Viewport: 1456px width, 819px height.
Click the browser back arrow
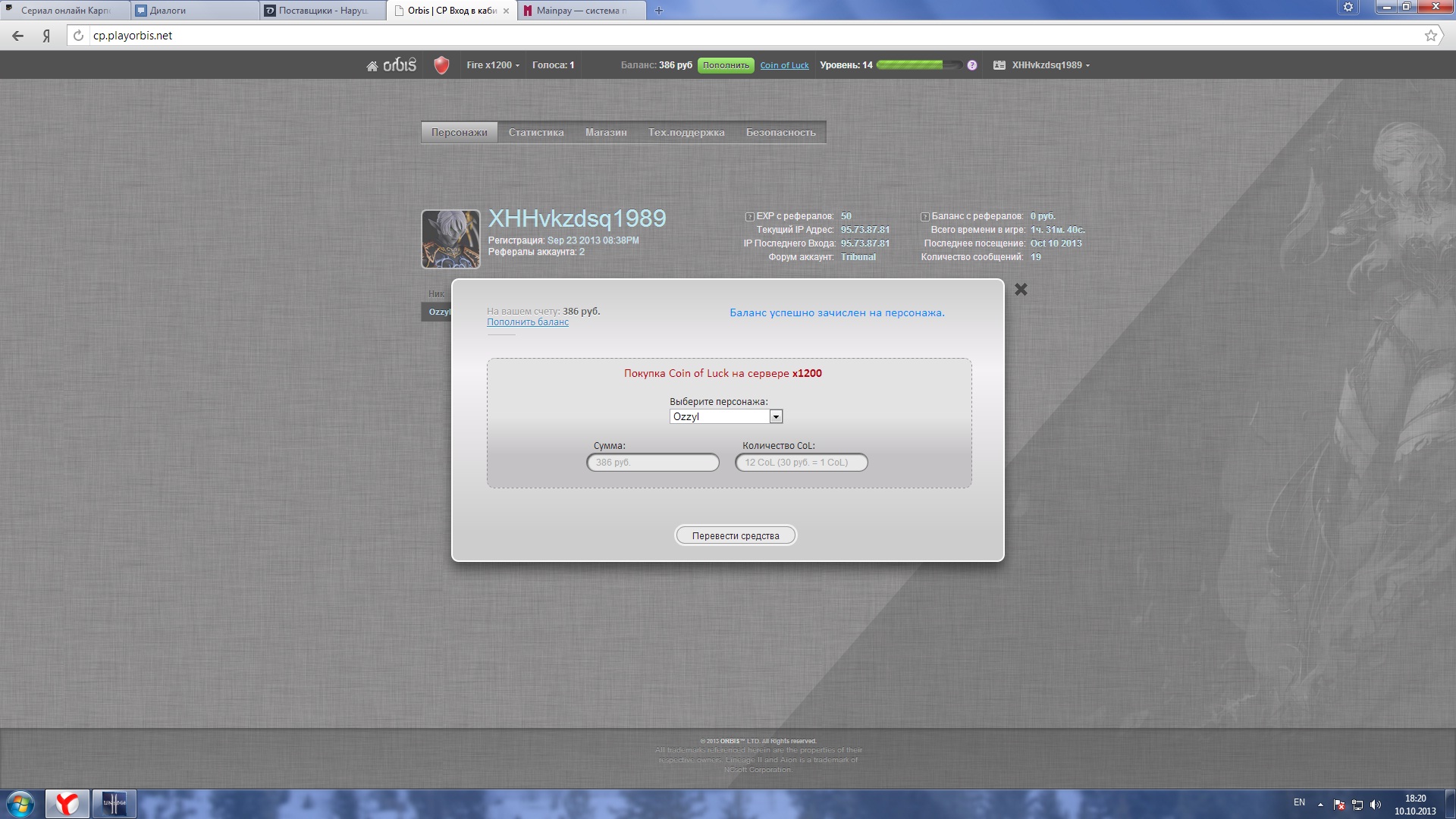coord(18,36)
